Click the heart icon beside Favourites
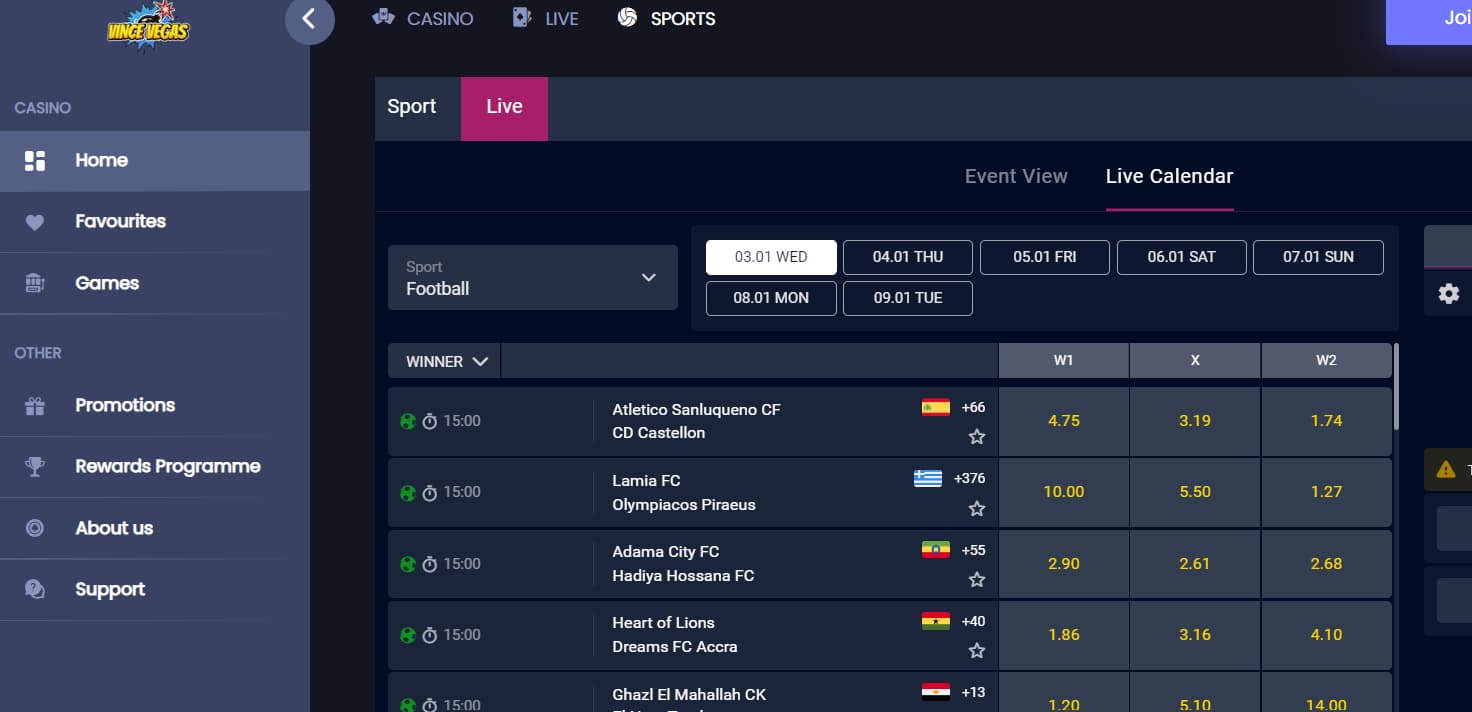This screenshot has height=712, width=1472. click(x=35, y=222)
